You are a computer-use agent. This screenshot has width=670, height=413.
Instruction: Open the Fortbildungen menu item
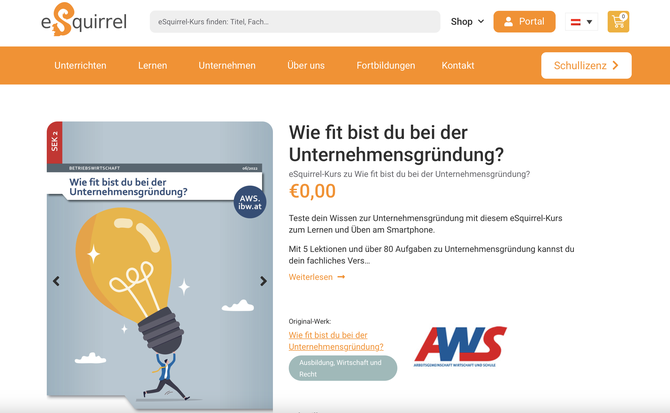tap(386, 65)
